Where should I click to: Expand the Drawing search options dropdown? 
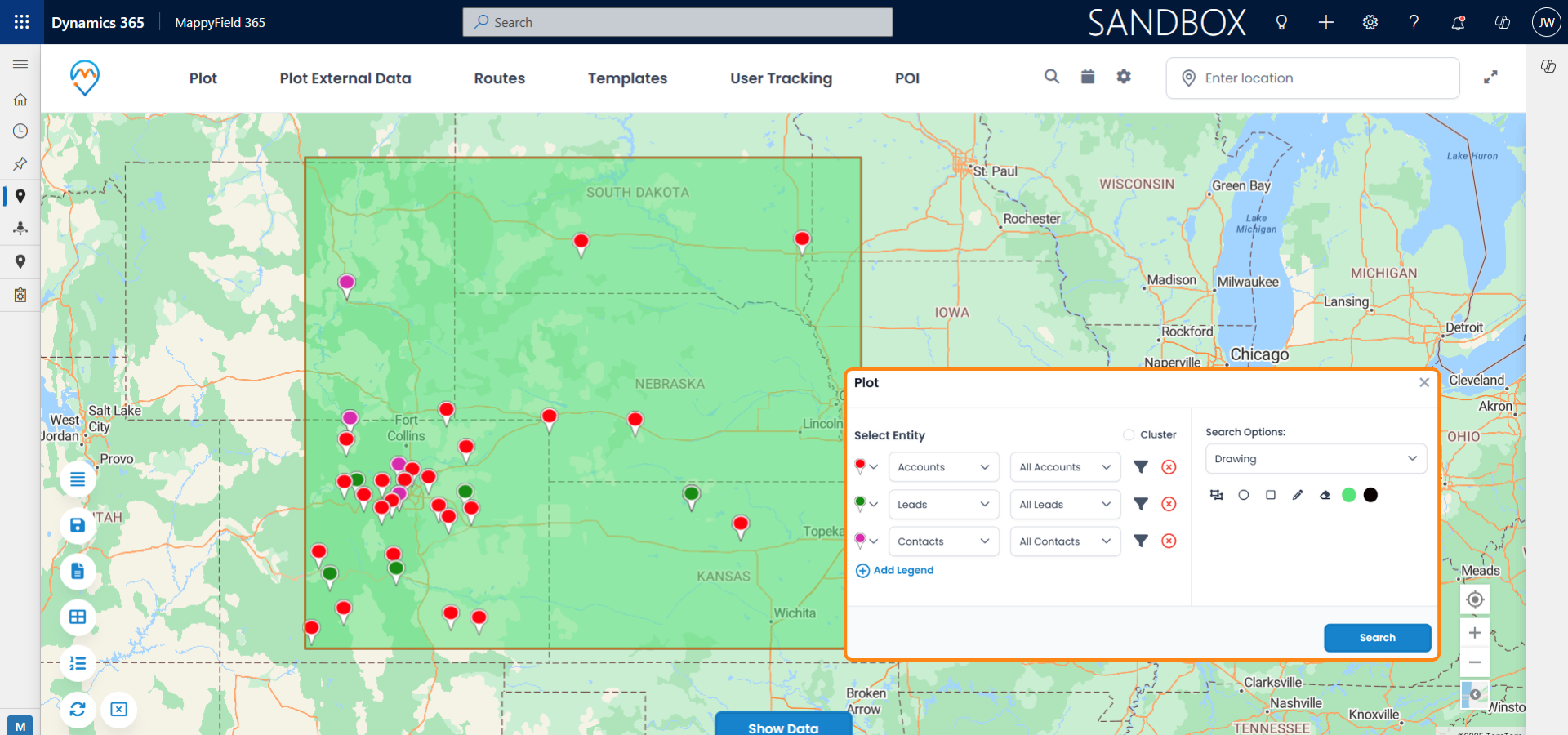coord(1316,459)
